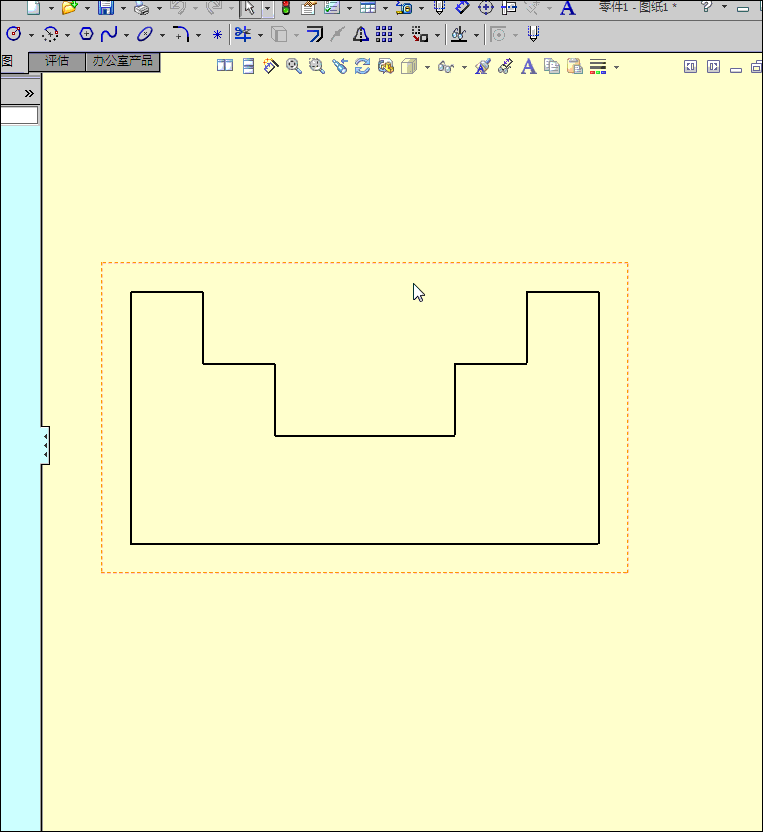The height and width of the screenshot is (832, 763).
Task: Click the Rebuild traffic light icon
Action: [286, 8]
